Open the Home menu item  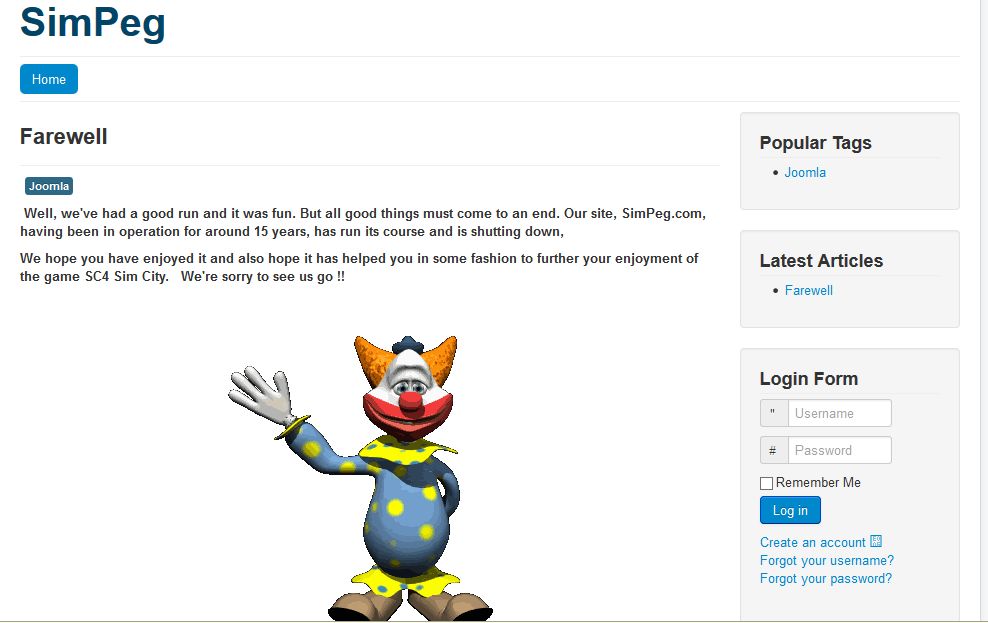point(49,79)
